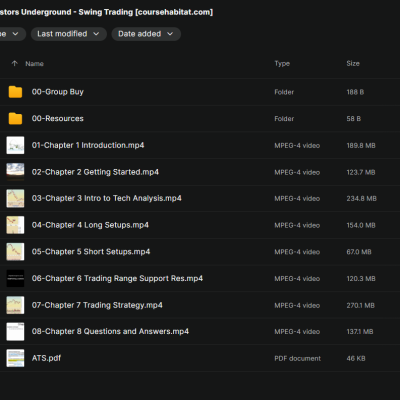Select the ATS.pdf file name
Viewport: 400px width, 400px height.
46,358
